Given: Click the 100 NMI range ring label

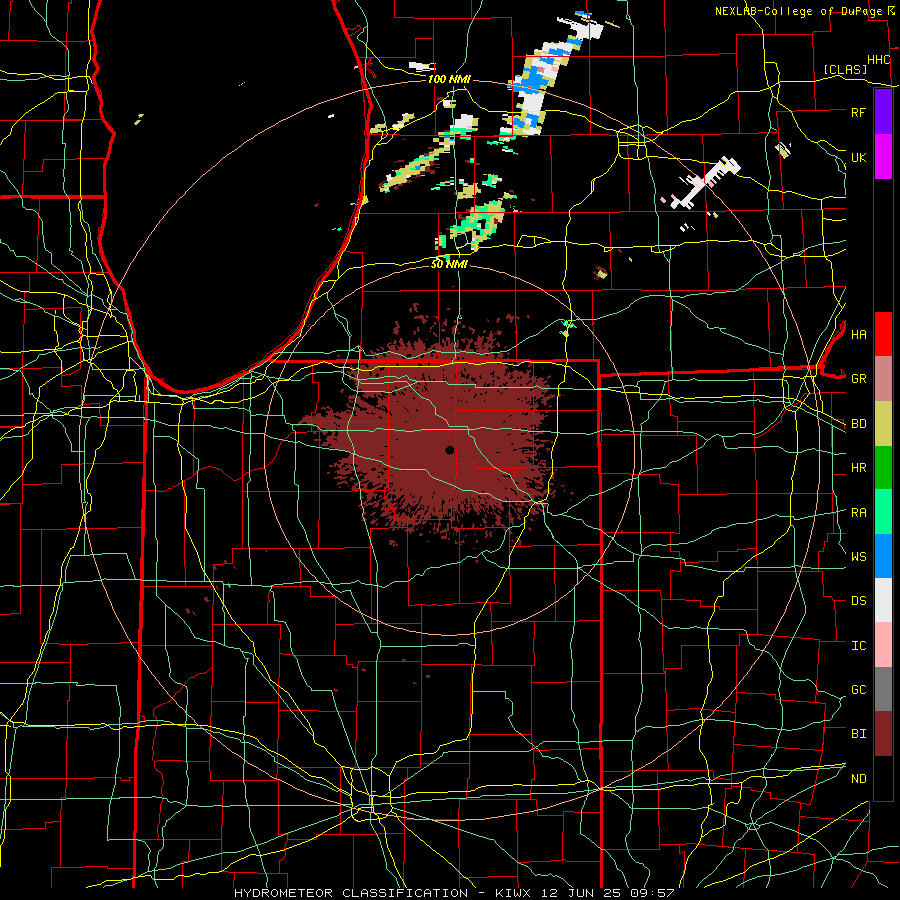Looking at the screenshot, I should point(449,79).
